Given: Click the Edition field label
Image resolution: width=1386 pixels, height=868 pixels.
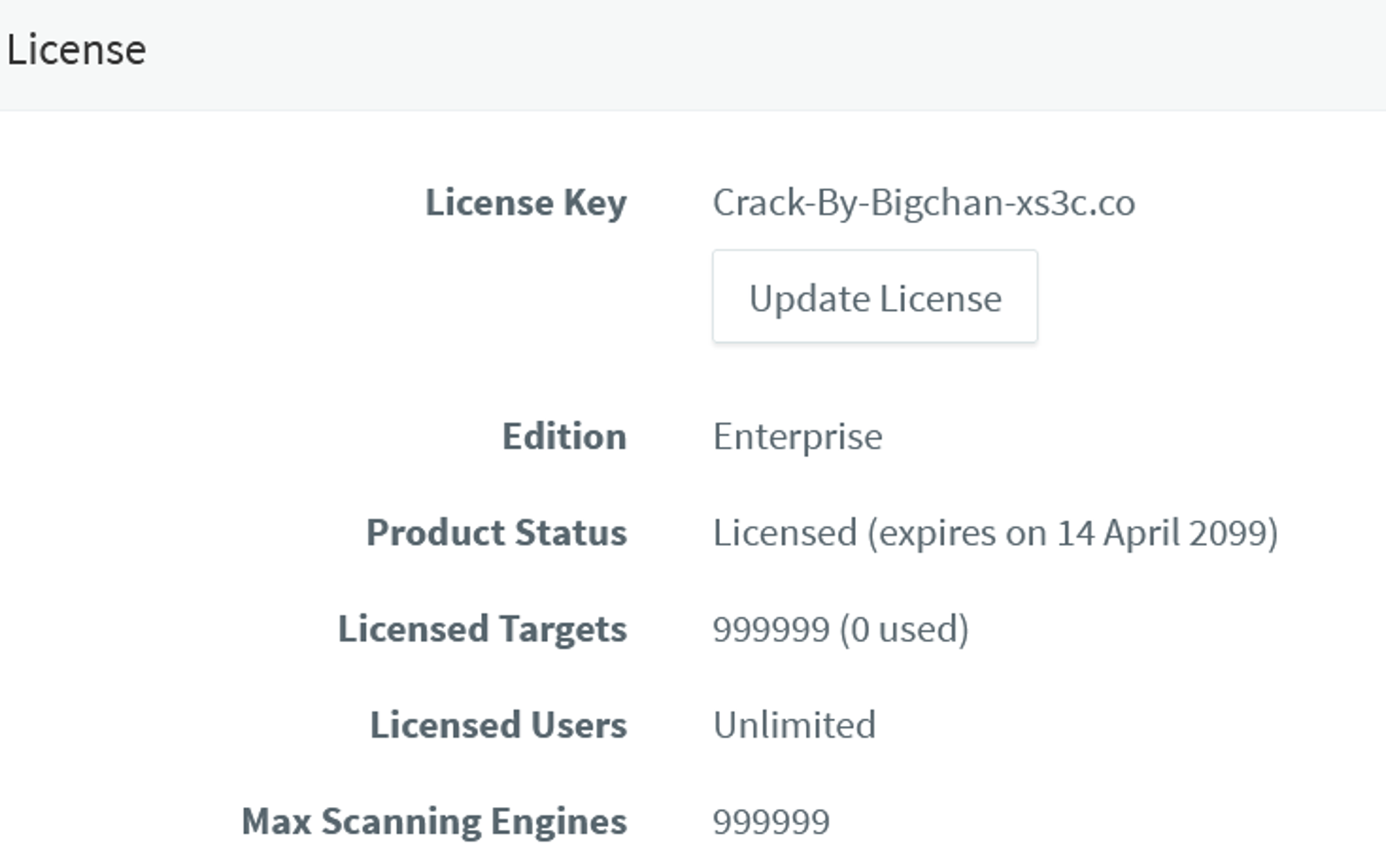Looking at the screenshot, I should tap(564, 436).
